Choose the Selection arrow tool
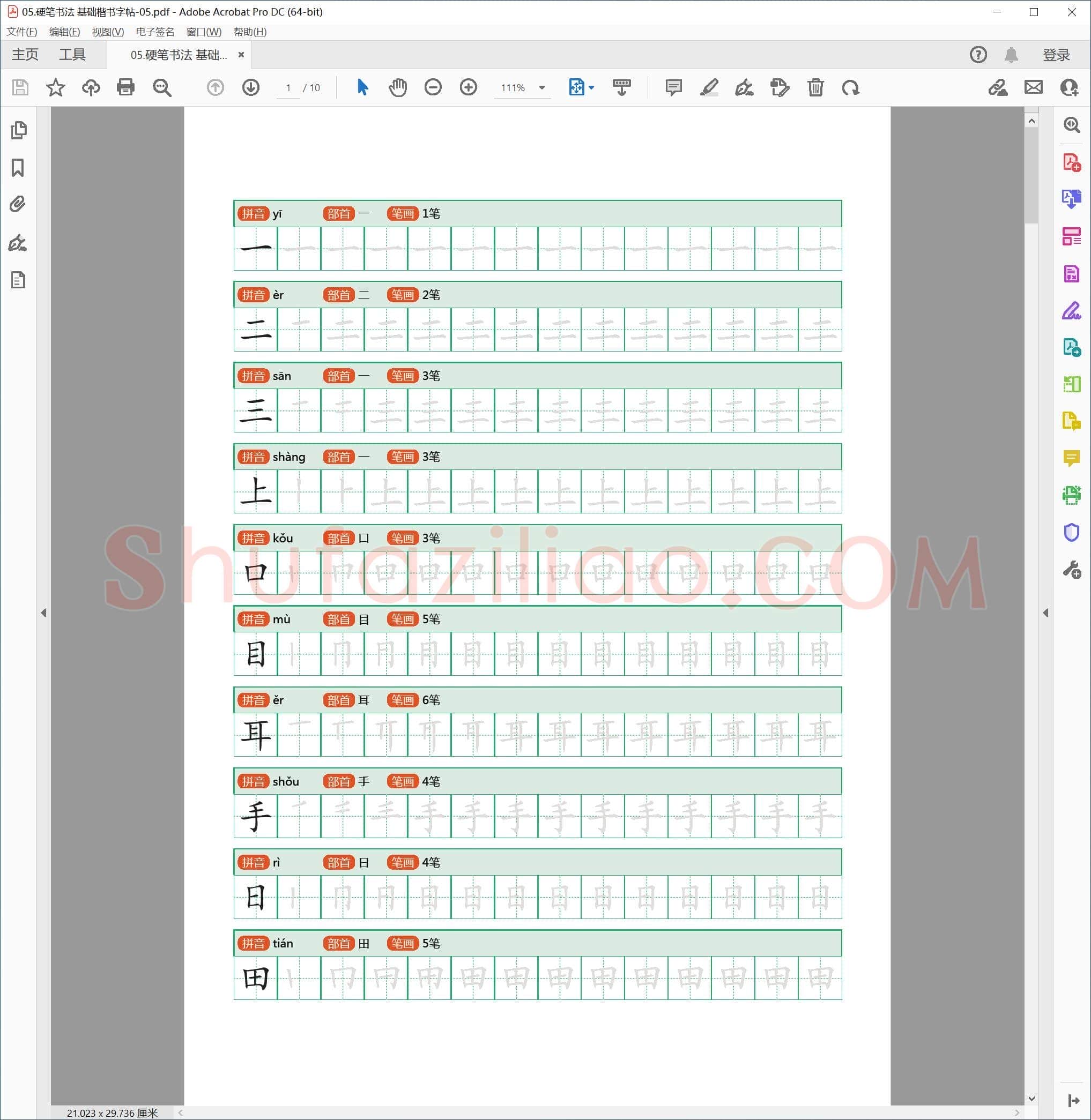 tap(362, 88)
